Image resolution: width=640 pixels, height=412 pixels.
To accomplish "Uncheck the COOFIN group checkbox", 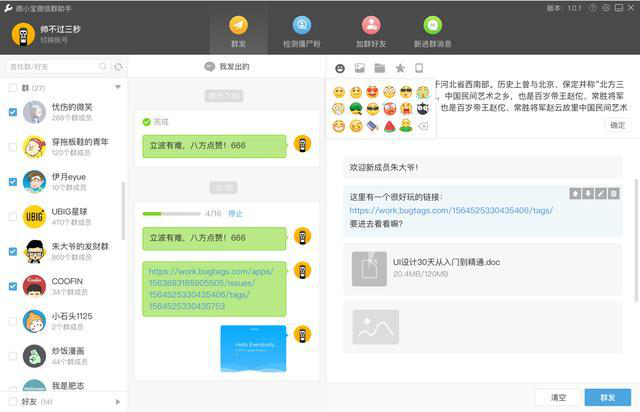I will [x=12, y=286].
